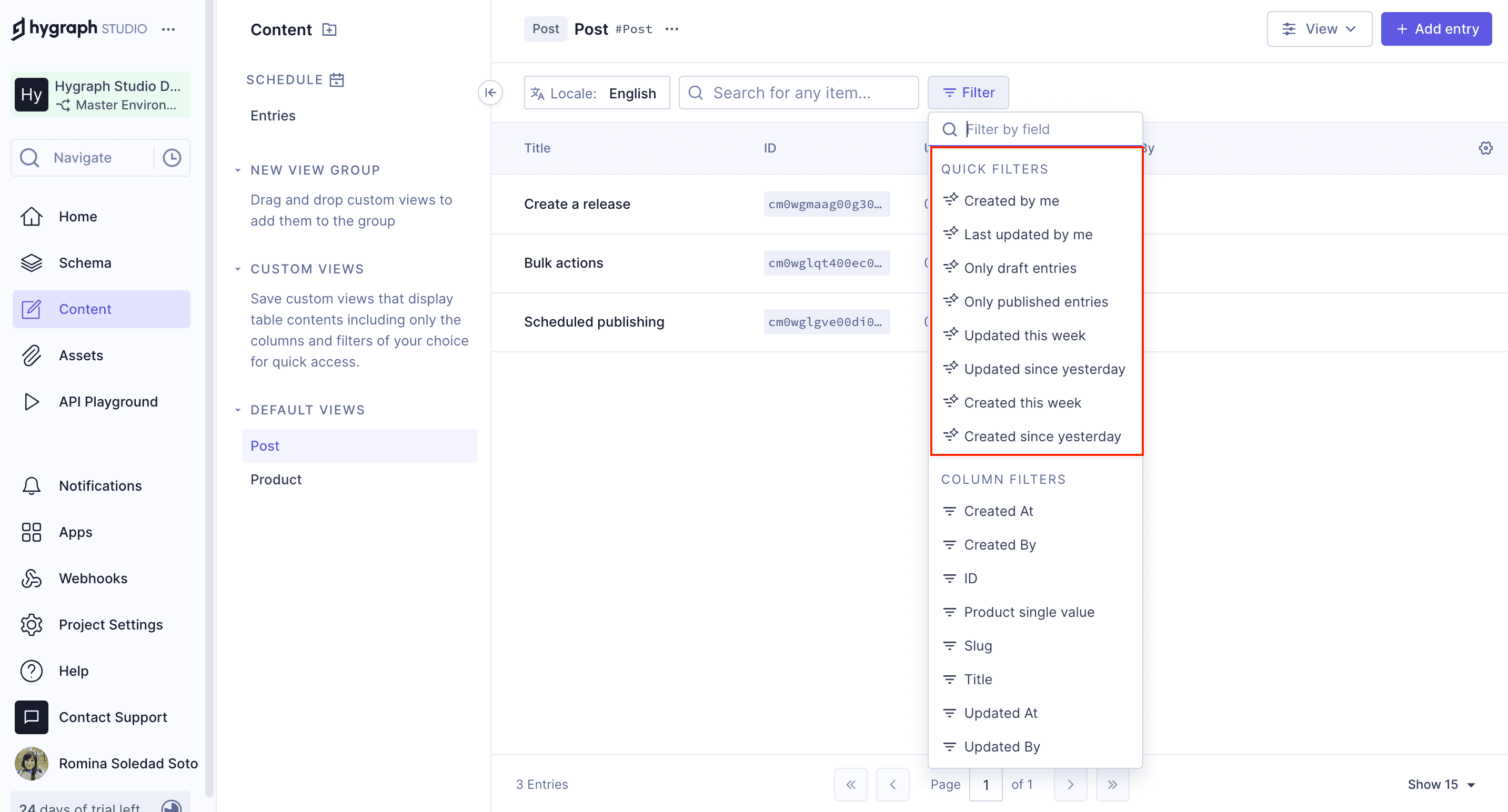Select the Created by me quick filter
1508x812 pixels.
pos(1011,201)
